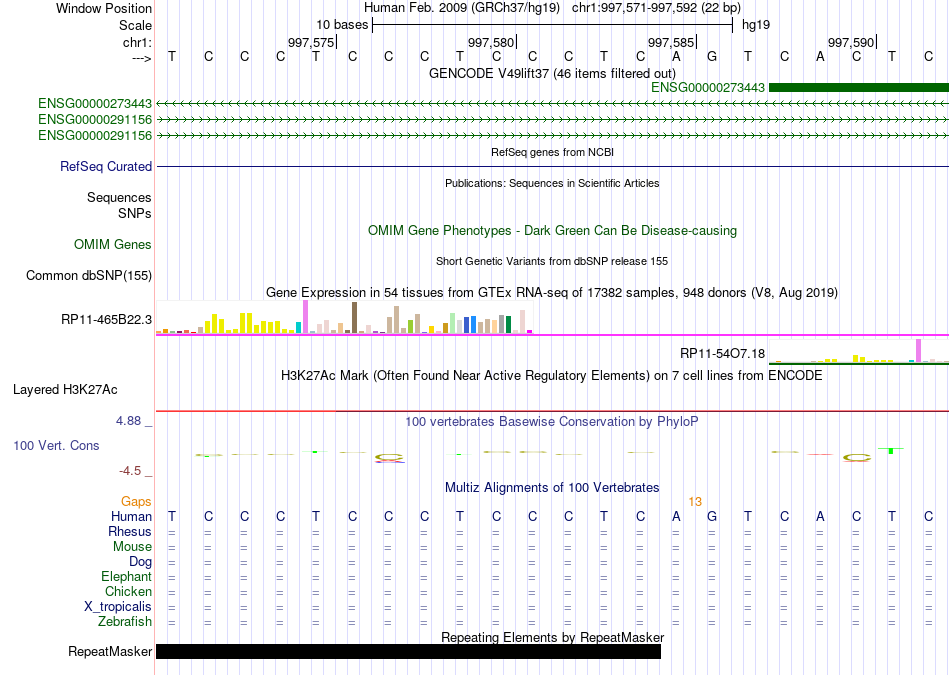Click the 997,590 ruler position marker
The width and height of the screenshot is (950, 675).
851,42
